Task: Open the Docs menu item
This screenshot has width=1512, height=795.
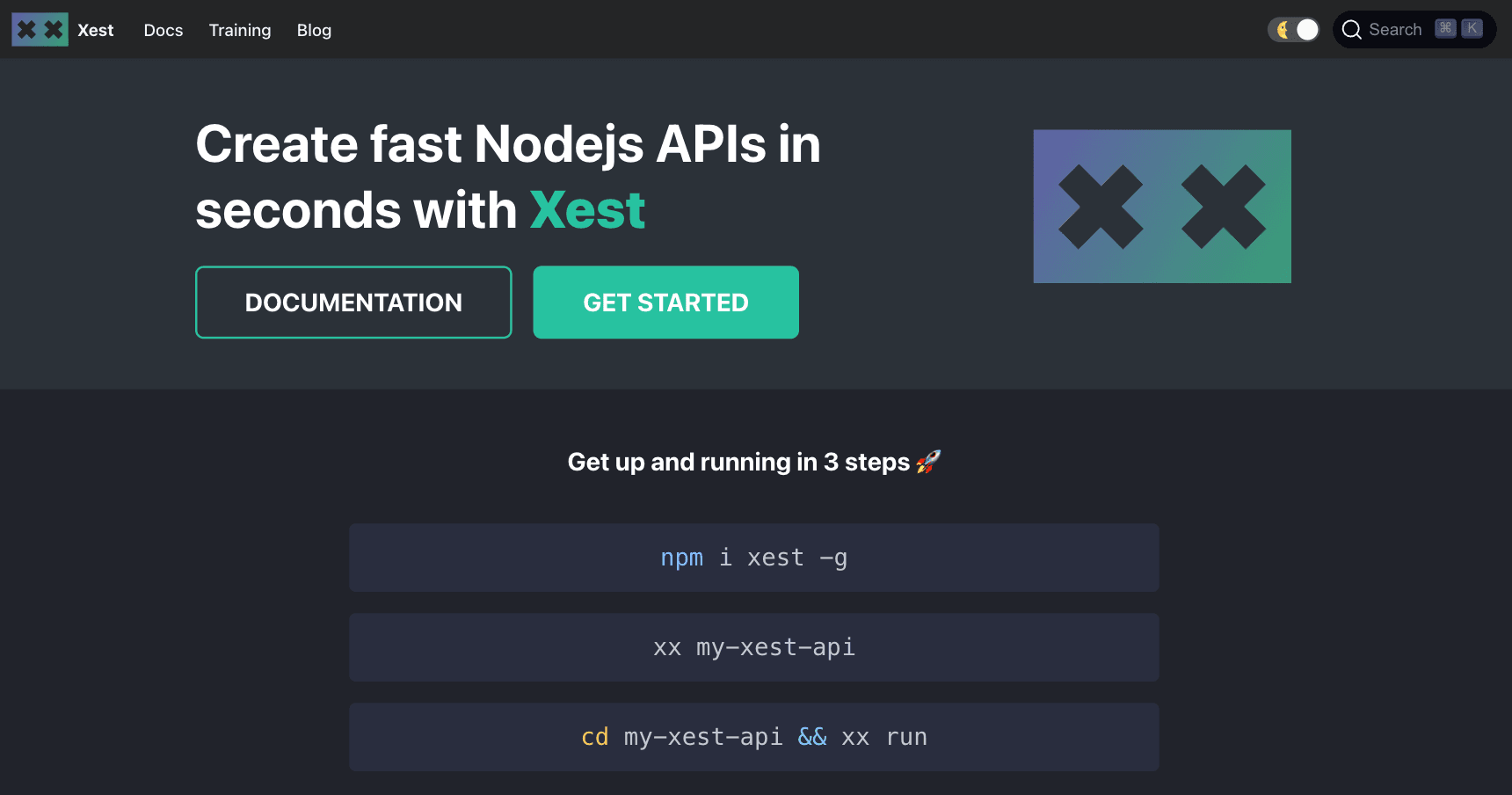Action: click(164, 30)
